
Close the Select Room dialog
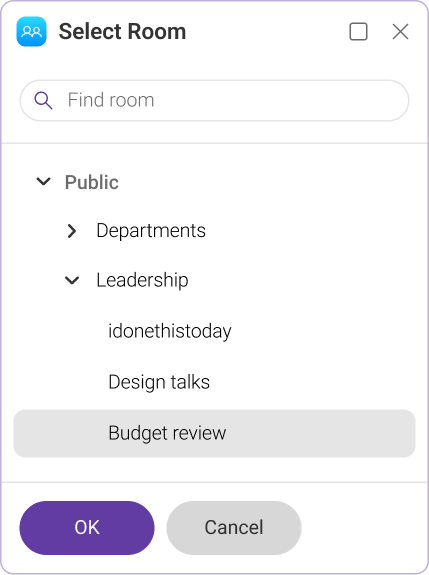[x=400, y=32]
